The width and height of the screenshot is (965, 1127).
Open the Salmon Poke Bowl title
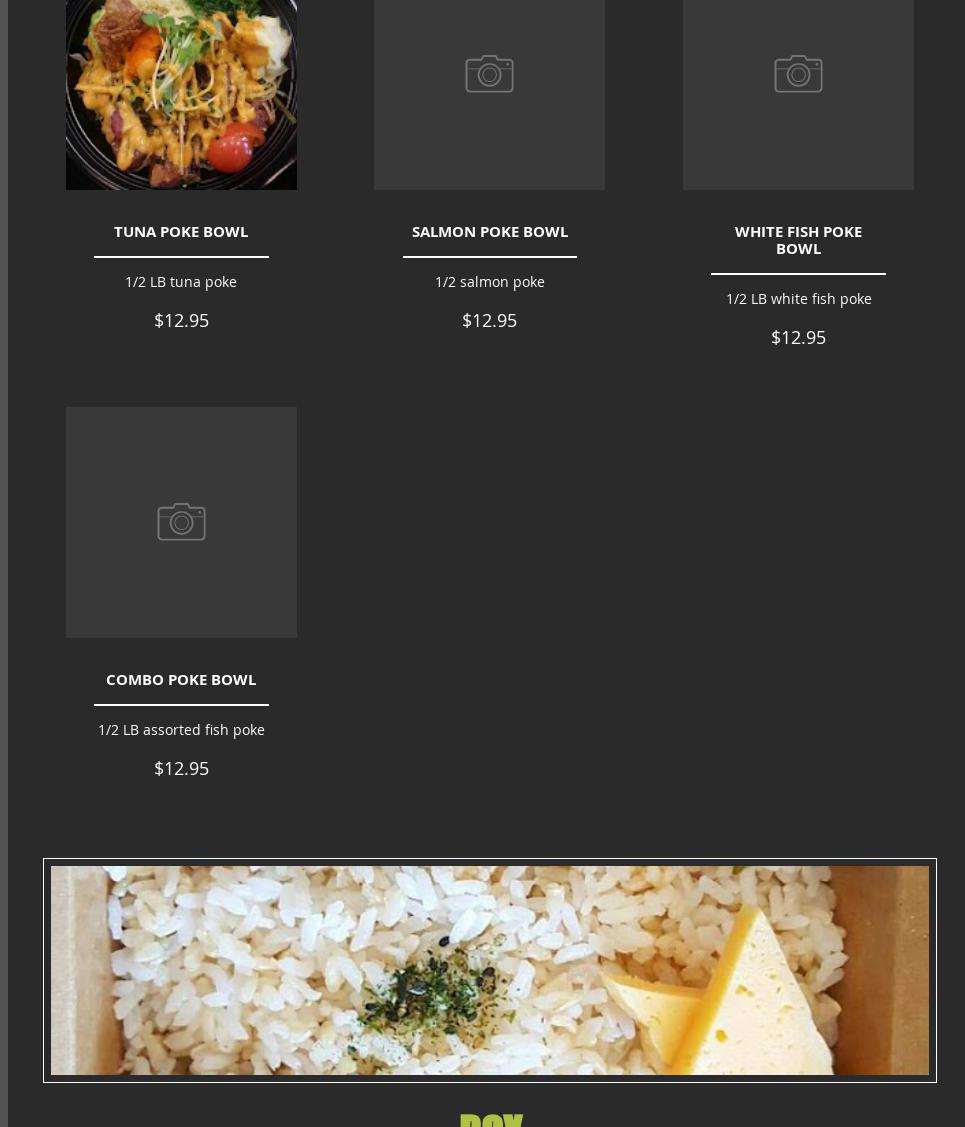point(489,231)
